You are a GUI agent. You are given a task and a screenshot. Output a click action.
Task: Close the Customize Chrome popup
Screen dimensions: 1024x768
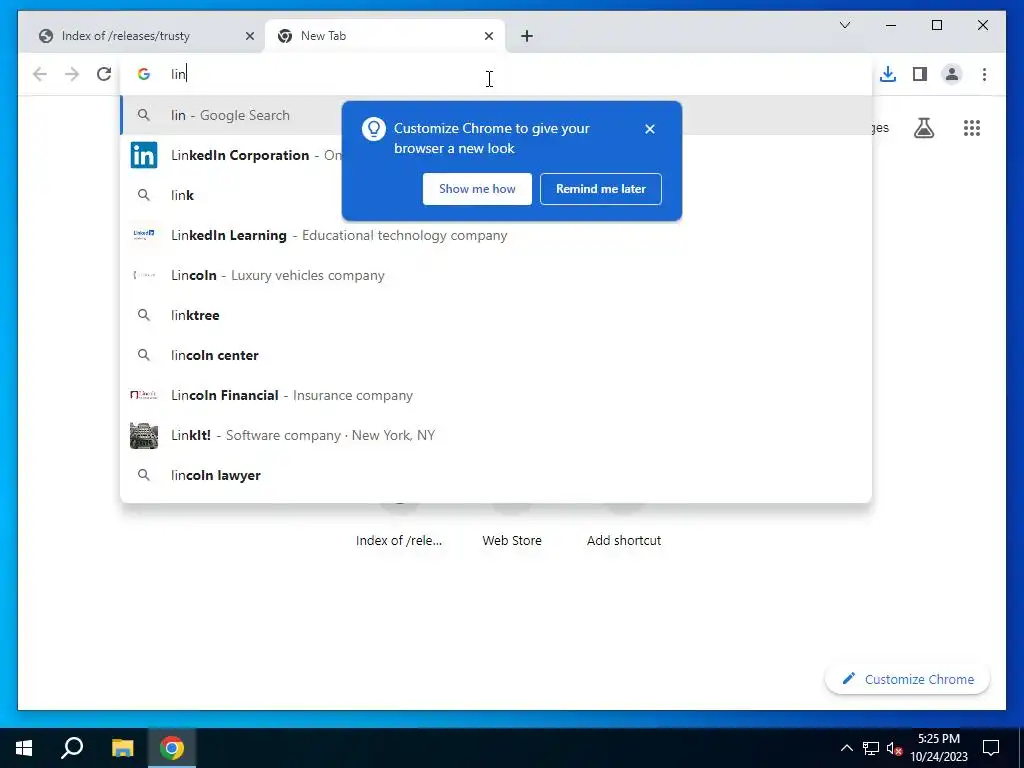(649, 129)
